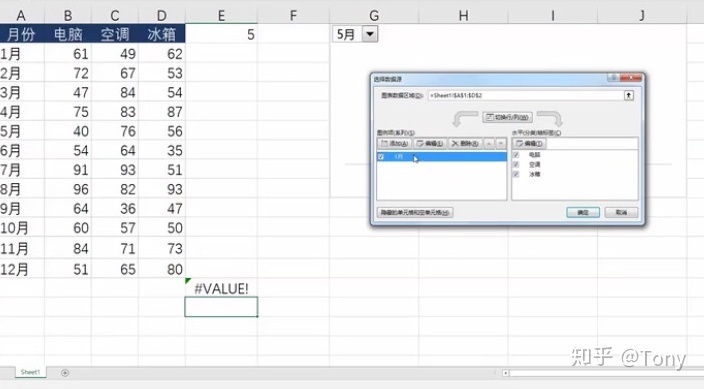Select column C header
The width and height of the screenshot is (704, 389).
point(115,16)
